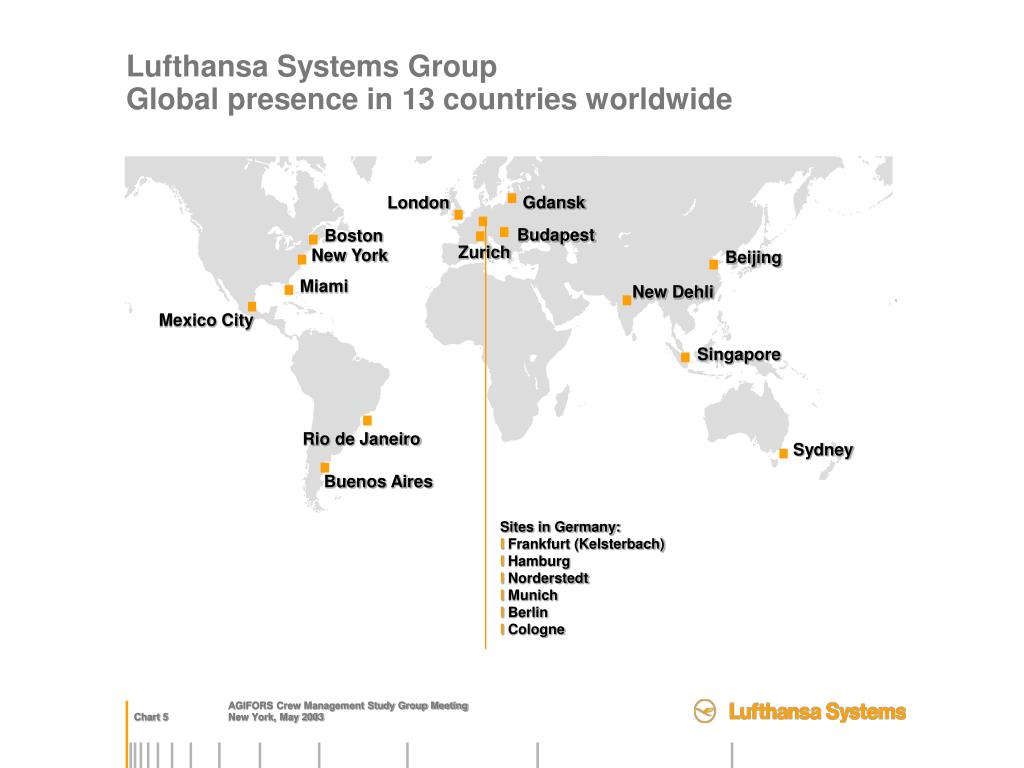Click the orange marker beside New Dehli

coord(627,300)
